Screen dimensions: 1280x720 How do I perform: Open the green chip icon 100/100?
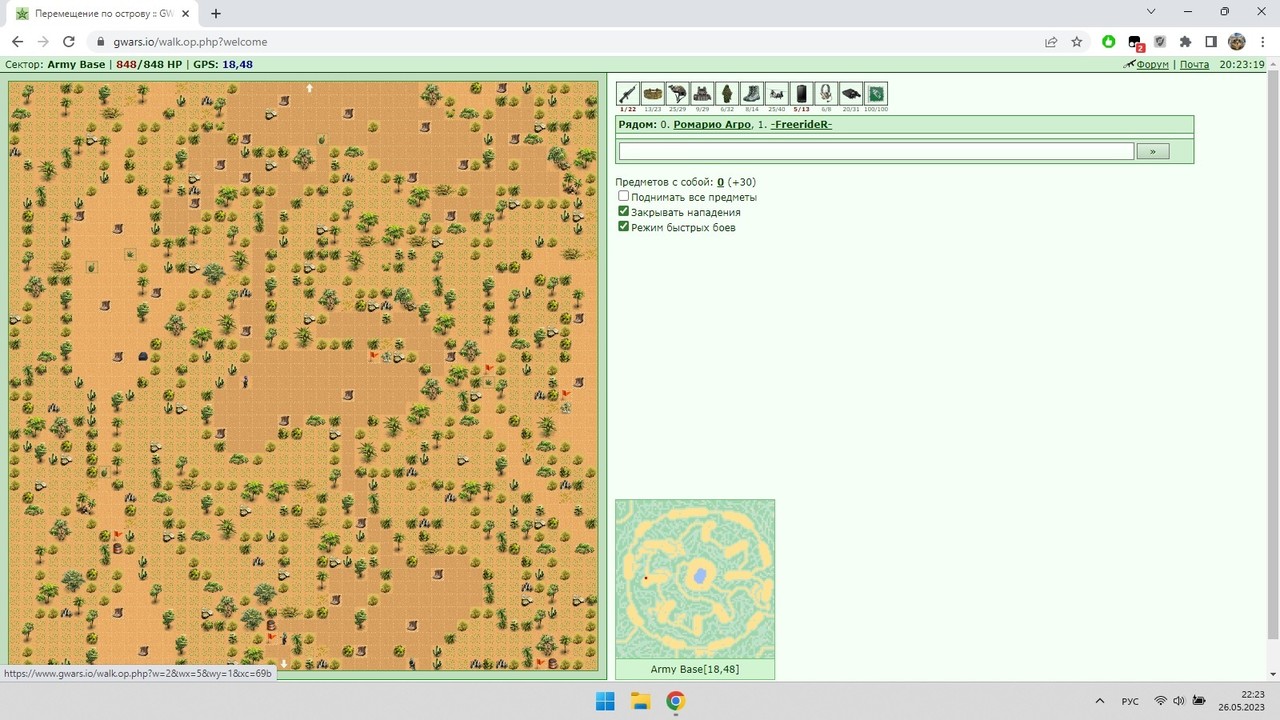click(875, 93)
